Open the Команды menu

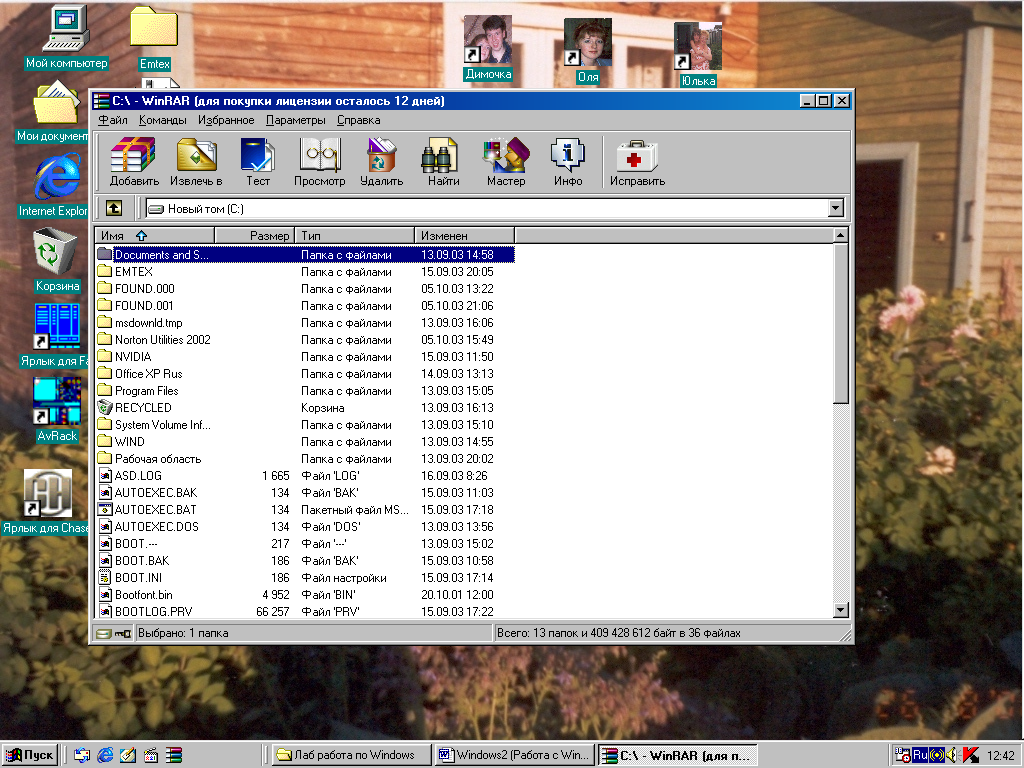[163, 120]
